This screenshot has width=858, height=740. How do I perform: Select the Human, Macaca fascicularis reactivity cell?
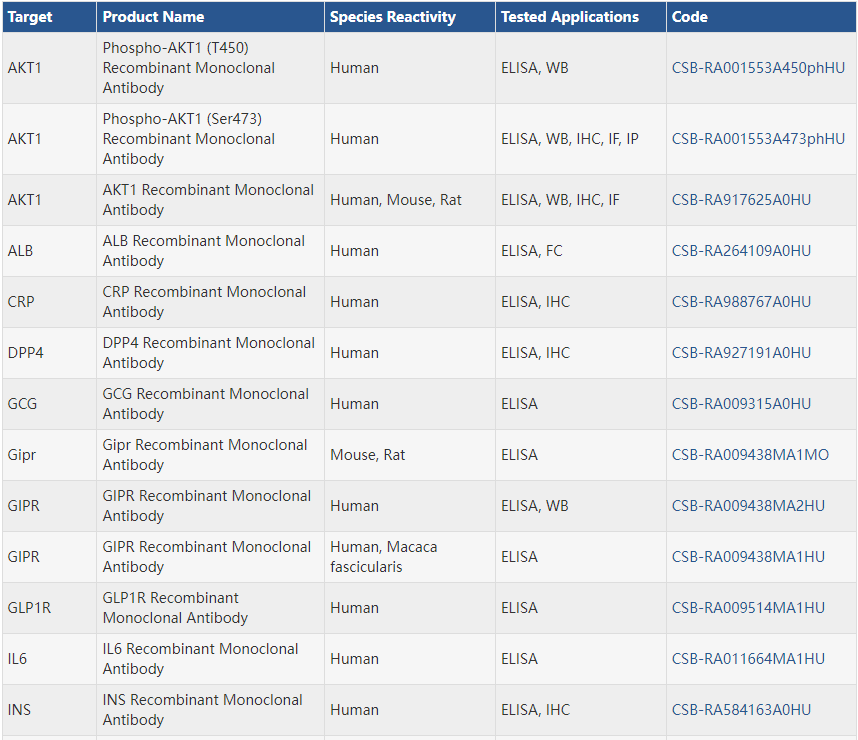click(383, 557)
